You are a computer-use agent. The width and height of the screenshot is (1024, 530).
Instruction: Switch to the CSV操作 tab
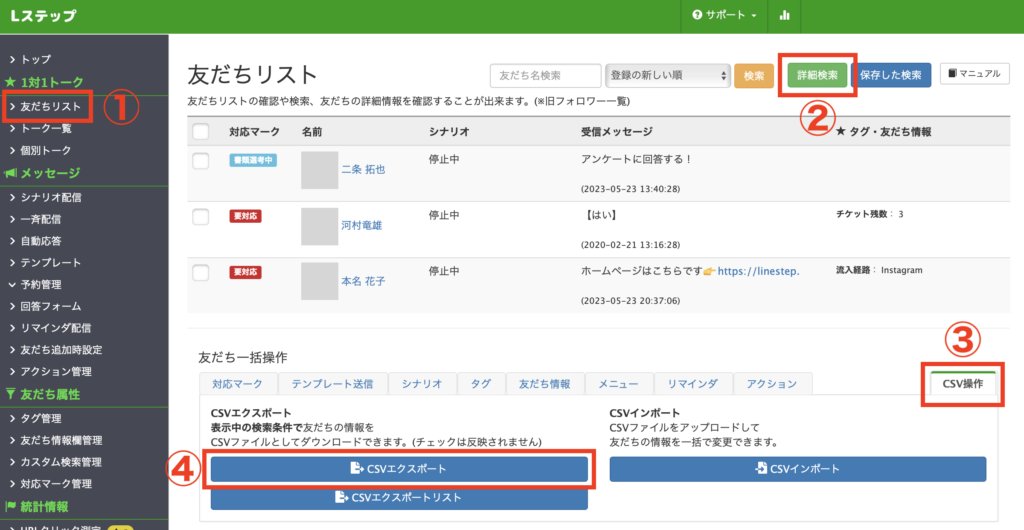click(x=962, y=384)
